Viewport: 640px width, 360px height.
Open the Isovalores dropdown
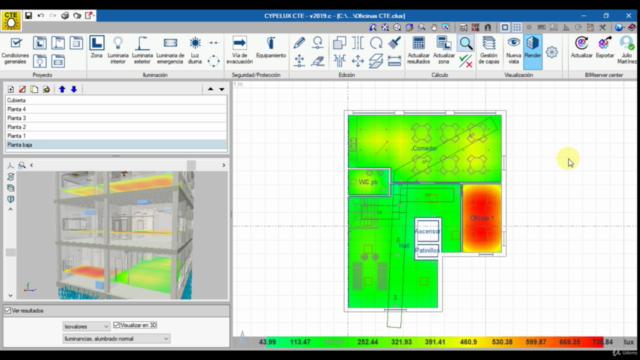[86, 326]
